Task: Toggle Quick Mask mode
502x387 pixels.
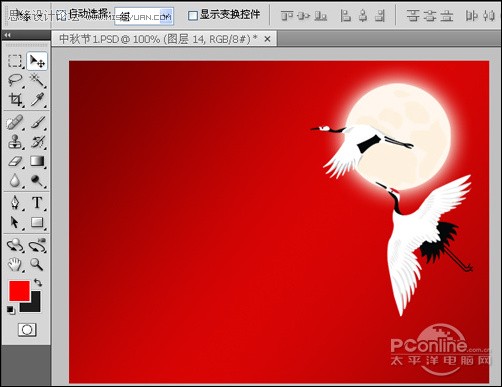Action: pos(27,330)
